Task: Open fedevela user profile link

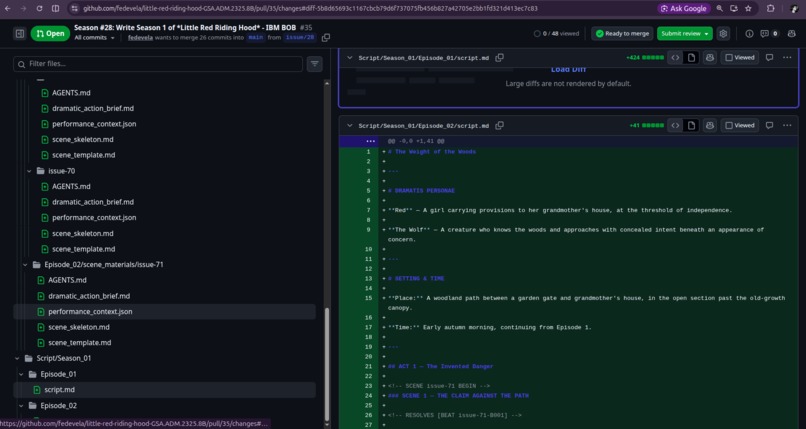Action: tap(140, 38)
